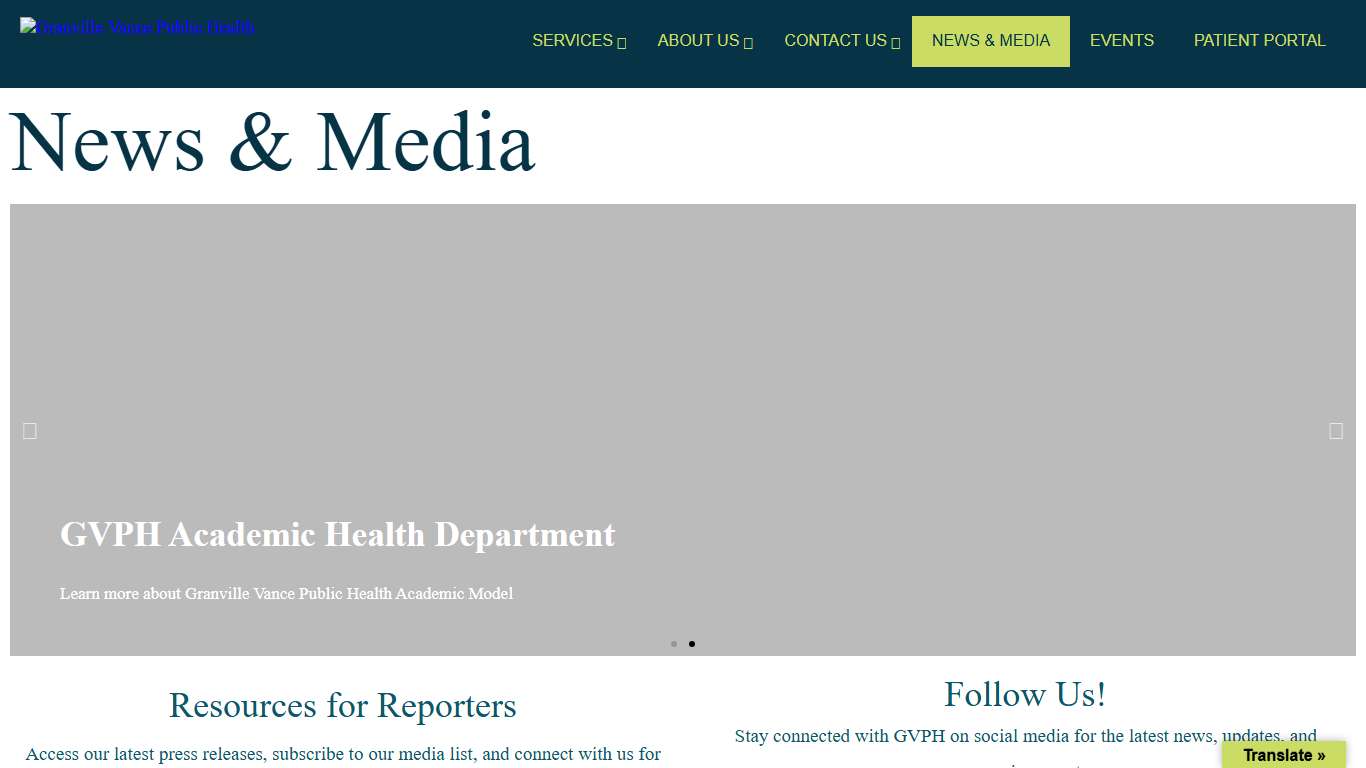1366x768 pixels.
Task: Open the PATIENT PORTAL link
Action: (1259, 41)
